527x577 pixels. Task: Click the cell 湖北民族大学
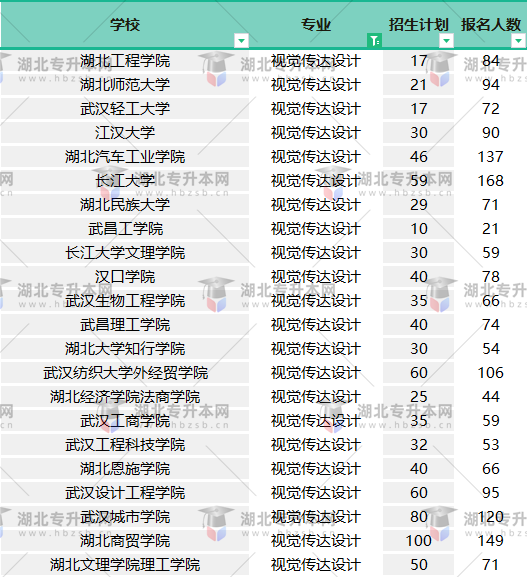tap(125, 205)
